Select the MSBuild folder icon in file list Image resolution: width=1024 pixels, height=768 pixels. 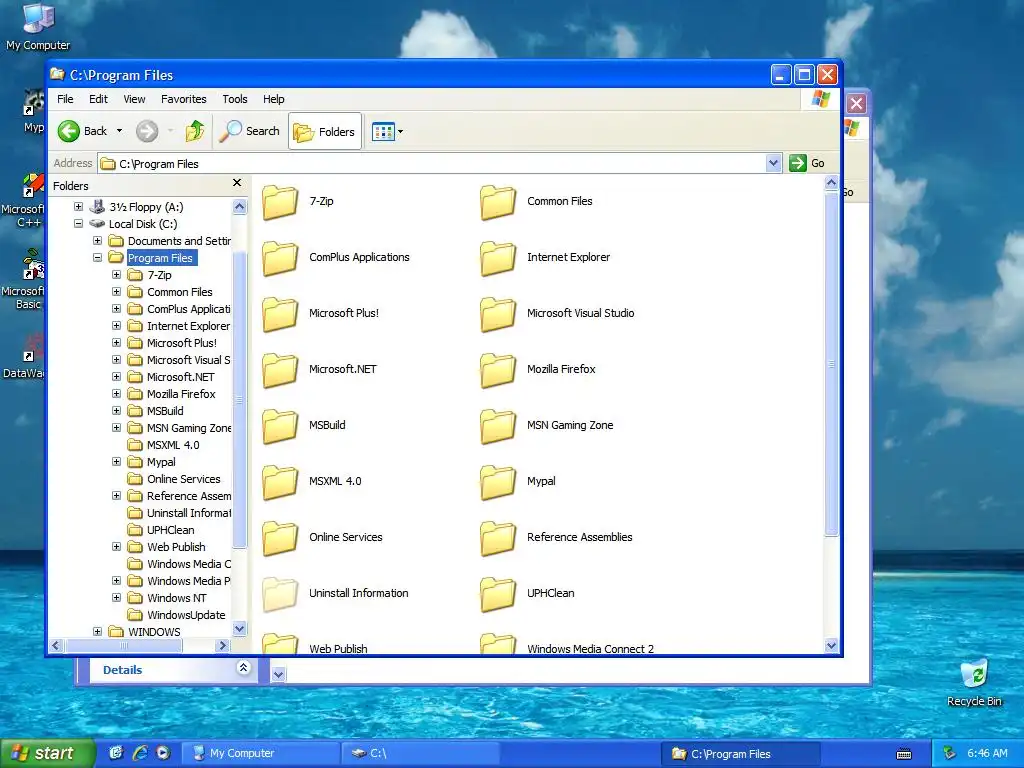click(x=280, y=426)
